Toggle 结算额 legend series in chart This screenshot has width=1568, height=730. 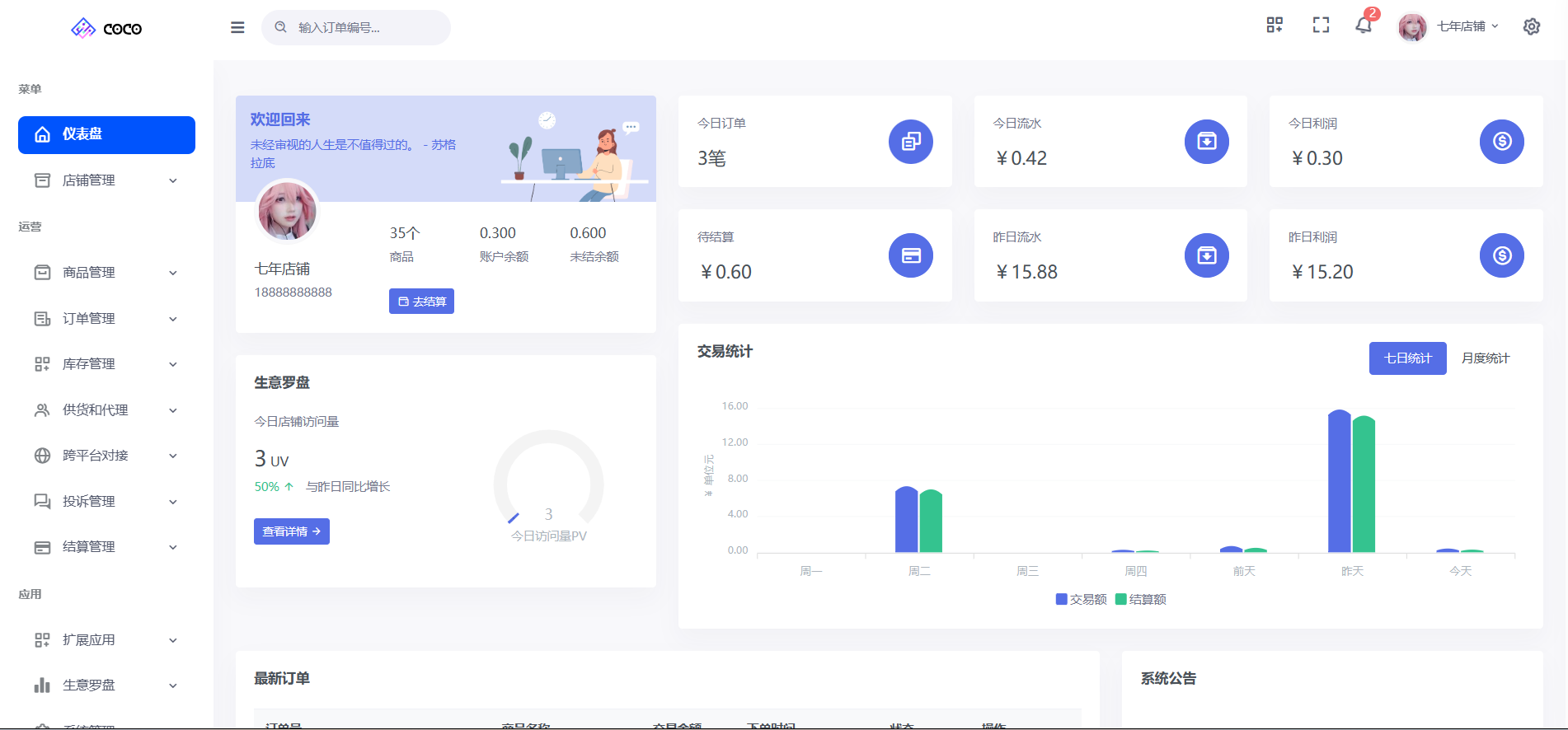(1140, 599)
